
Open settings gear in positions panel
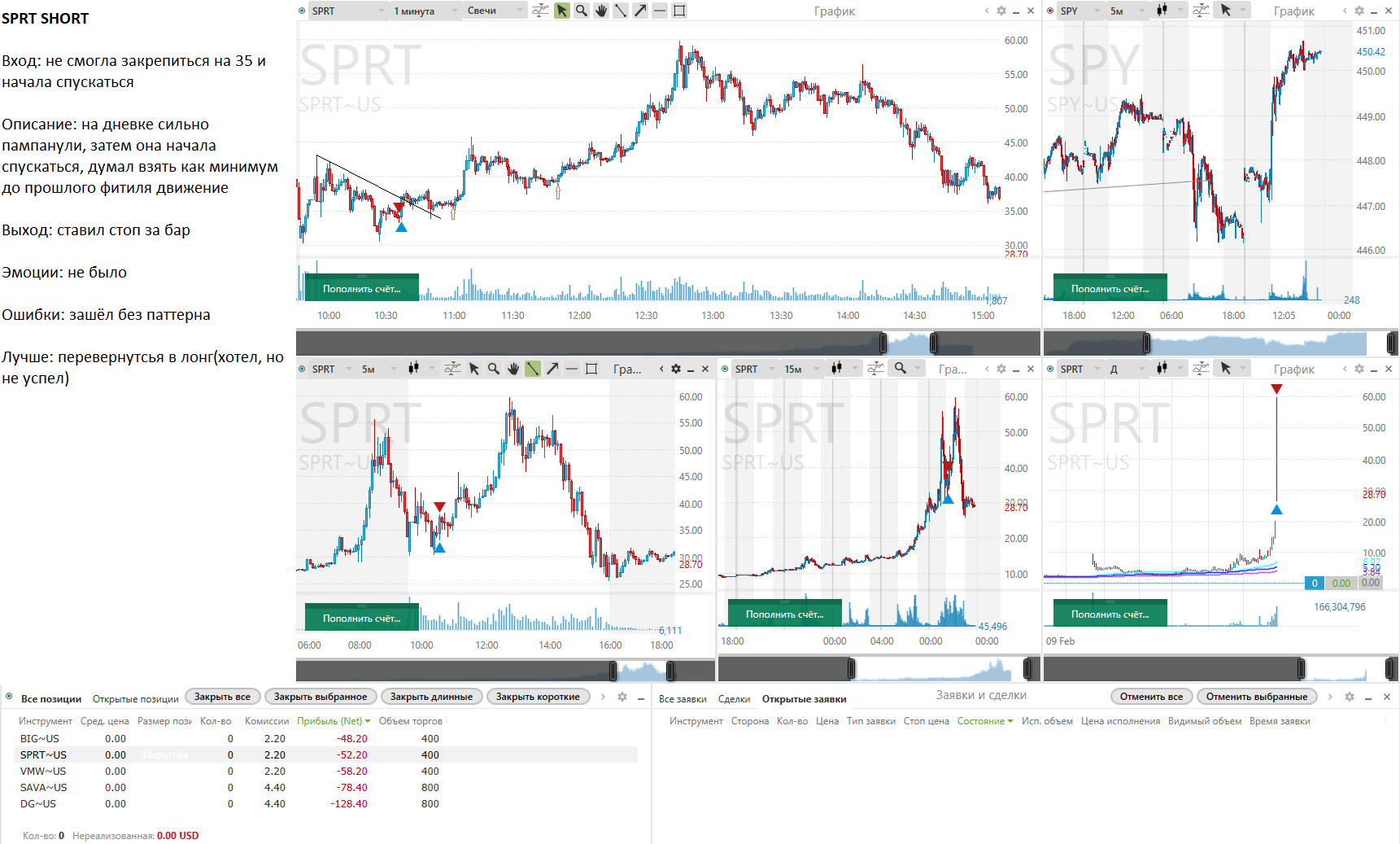pyautogui.click(x=622, y=697)
